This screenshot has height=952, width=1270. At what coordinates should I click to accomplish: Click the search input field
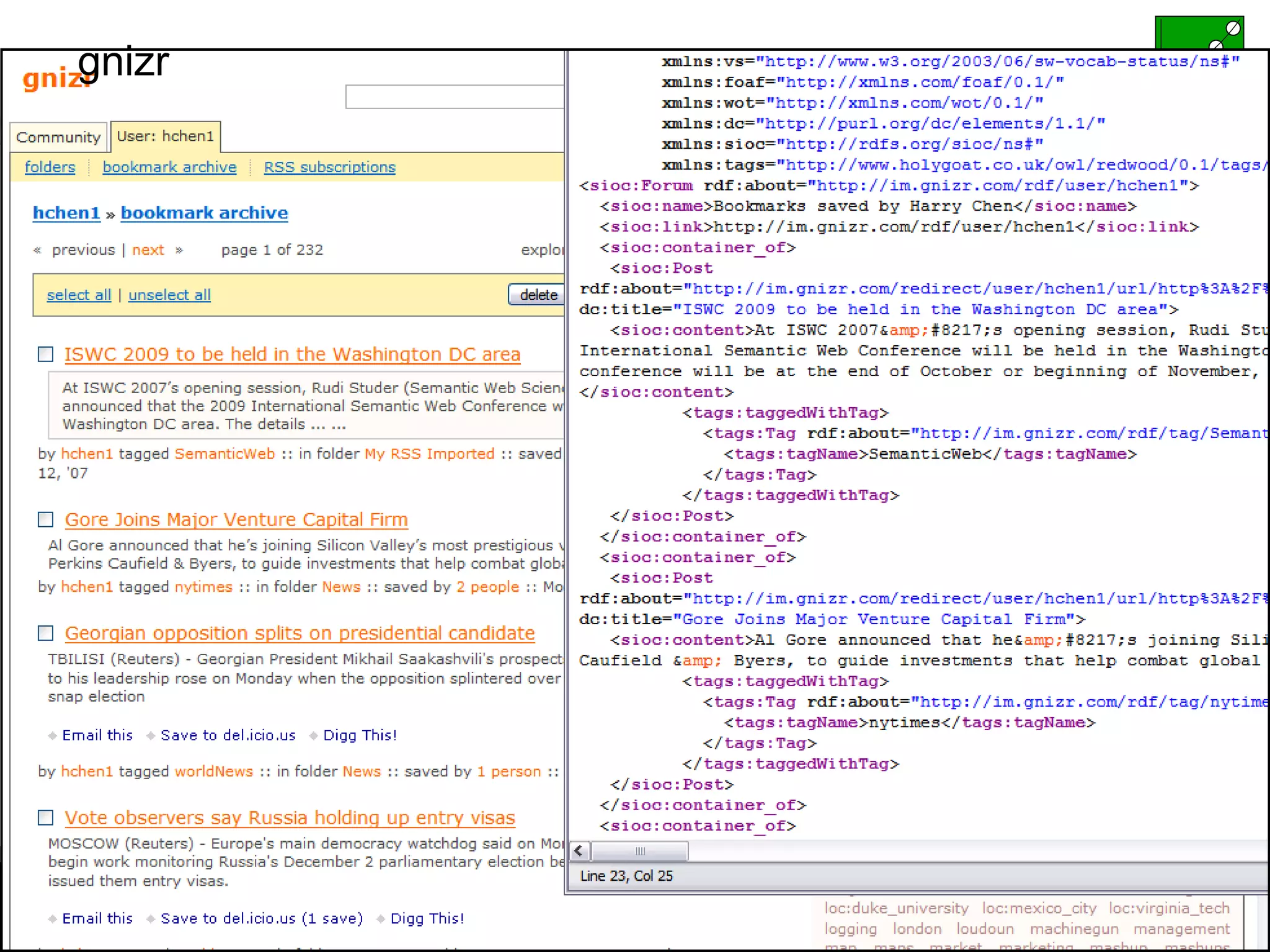454,97
